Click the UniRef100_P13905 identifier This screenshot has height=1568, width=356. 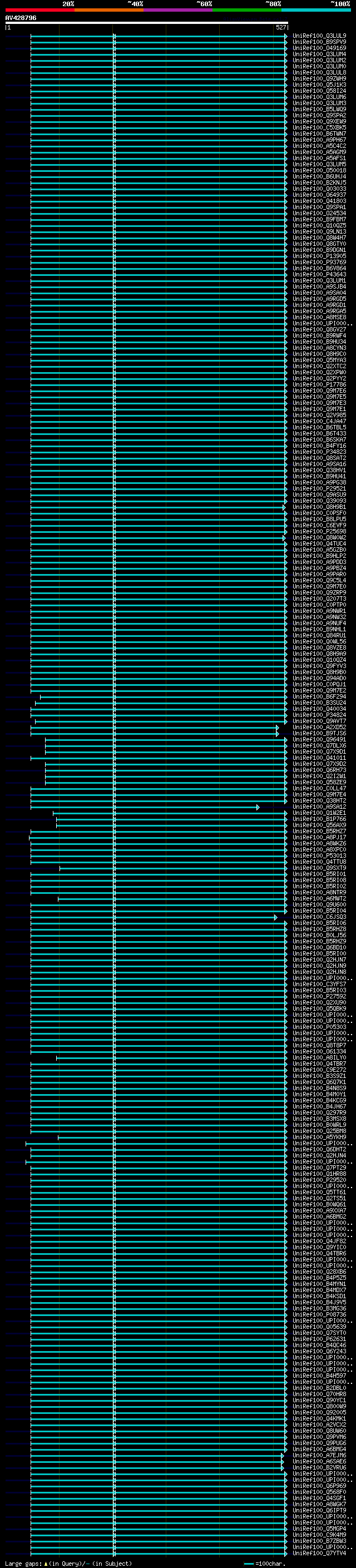click(x=319, y=256)
